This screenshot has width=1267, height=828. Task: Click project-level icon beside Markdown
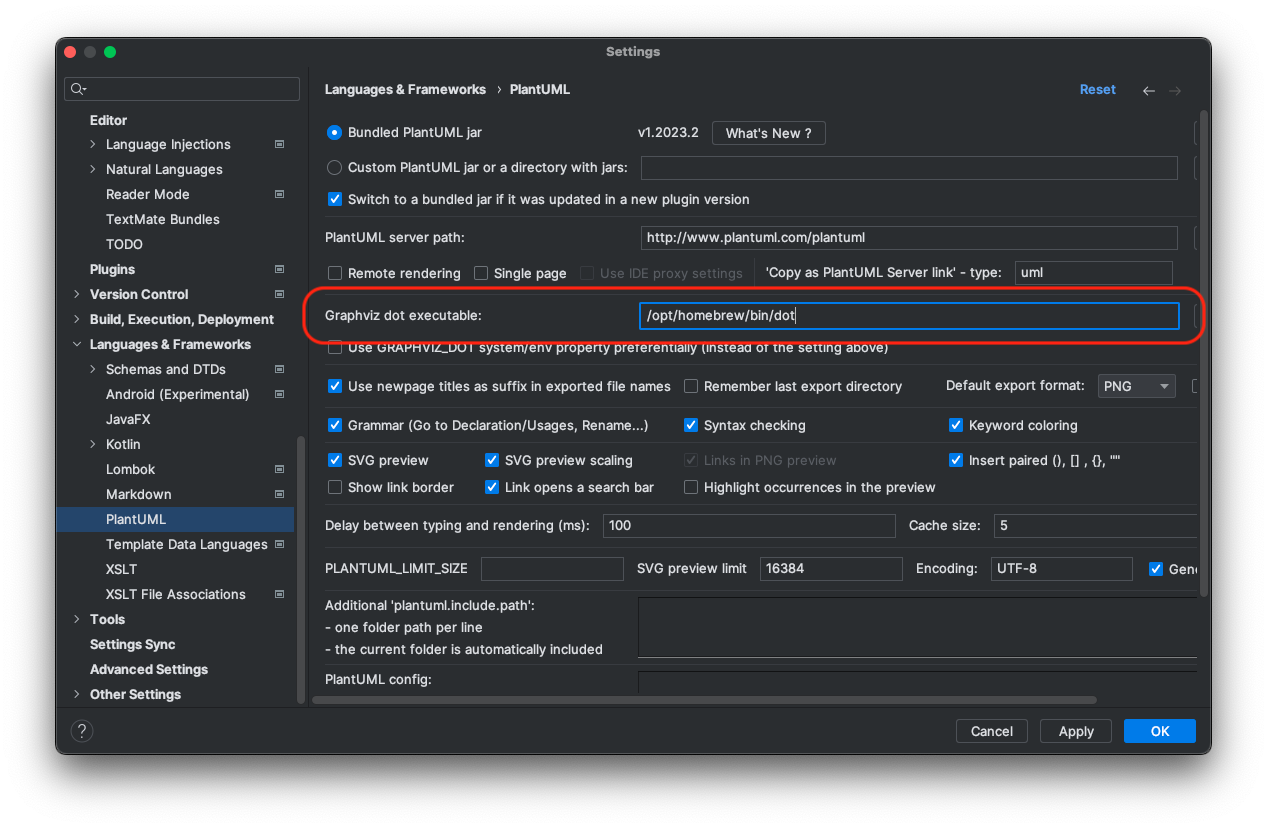[280, 494]
